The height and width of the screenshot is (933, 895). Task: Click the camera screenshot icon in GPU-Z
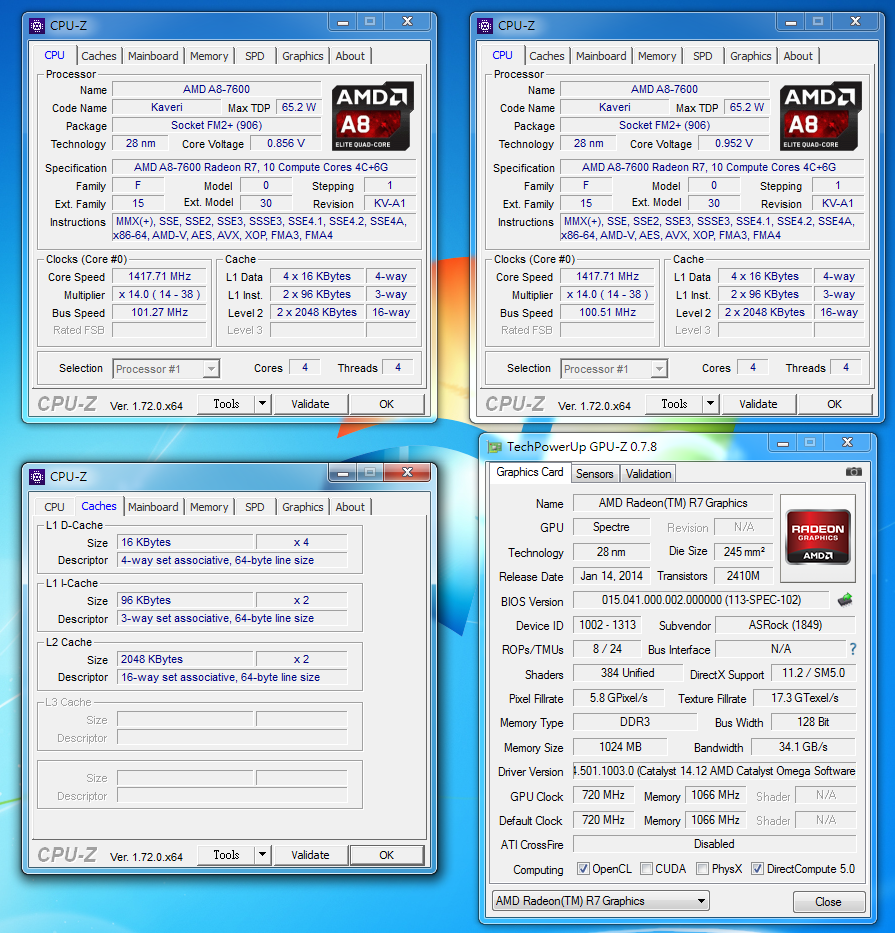tap(853, 472)
